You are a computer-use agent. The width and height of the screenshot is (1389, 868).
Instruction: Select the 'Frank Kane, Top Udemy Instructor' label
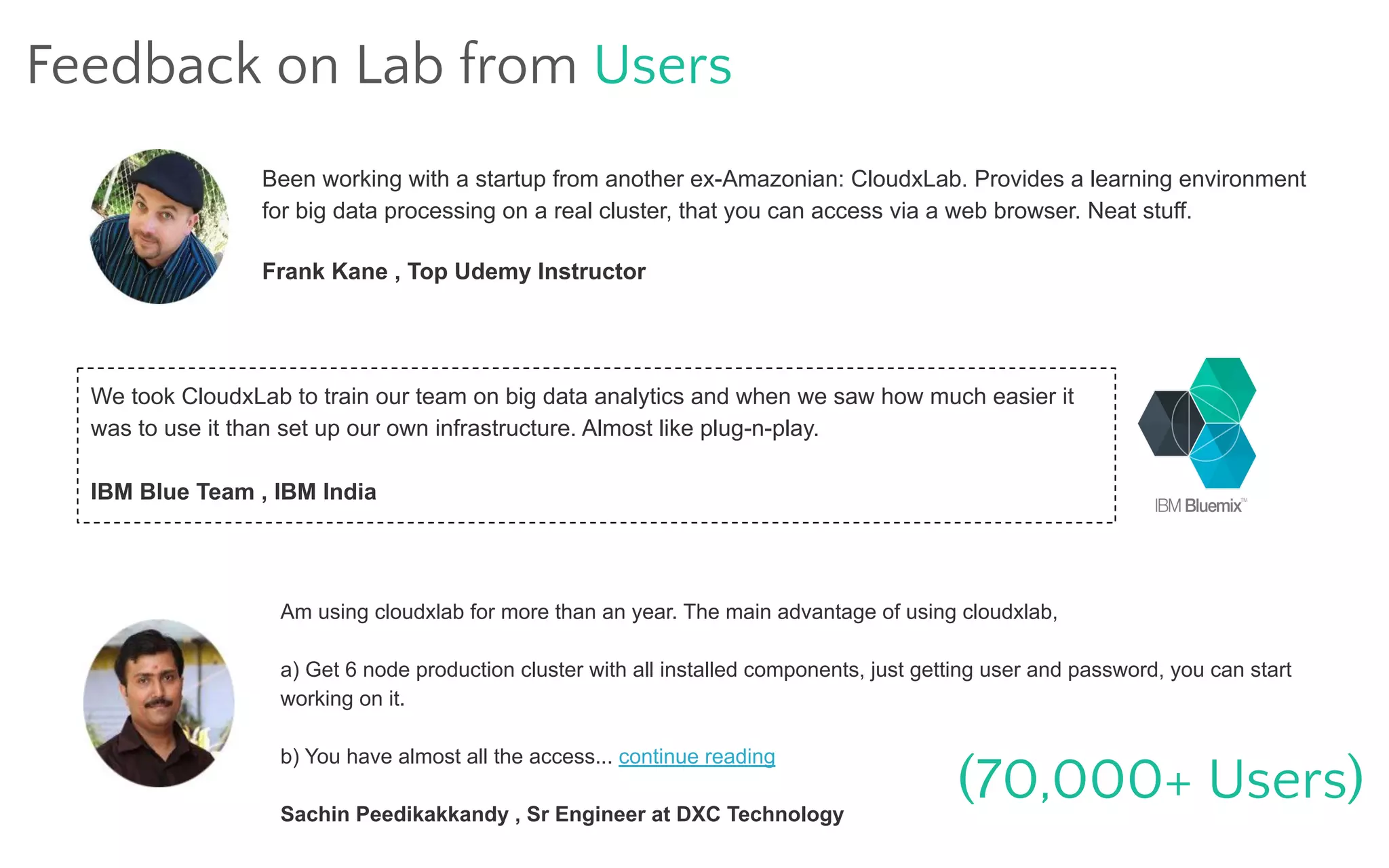(454, 271)
